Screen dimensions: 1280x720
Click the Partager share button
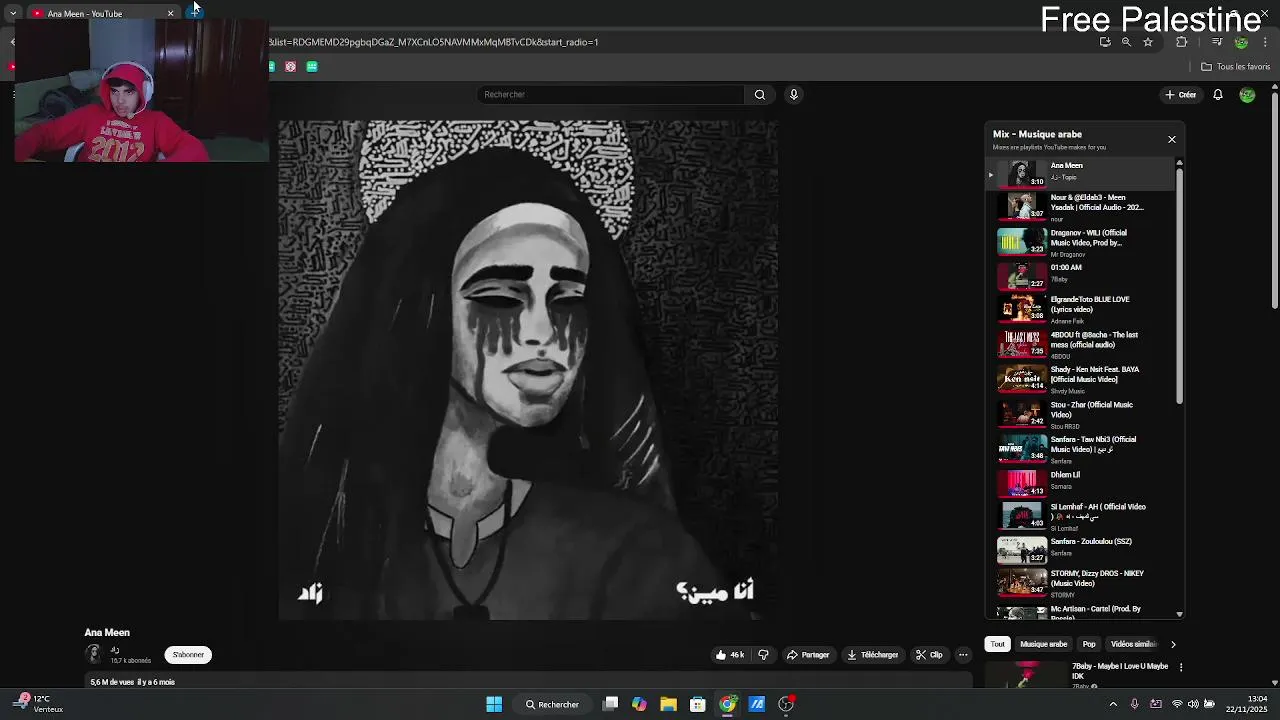(808, 655)
